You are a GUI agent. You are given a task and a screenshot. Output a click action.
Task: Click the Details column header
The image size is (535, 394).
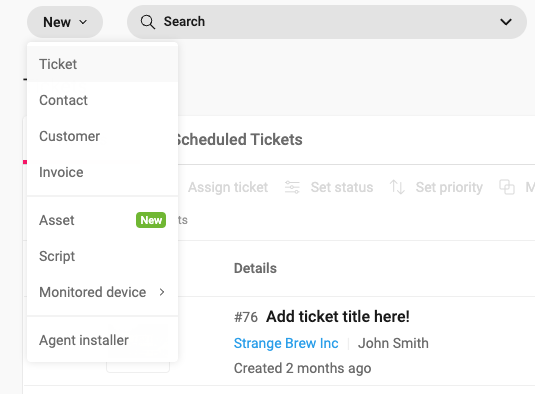pos(255,268)
